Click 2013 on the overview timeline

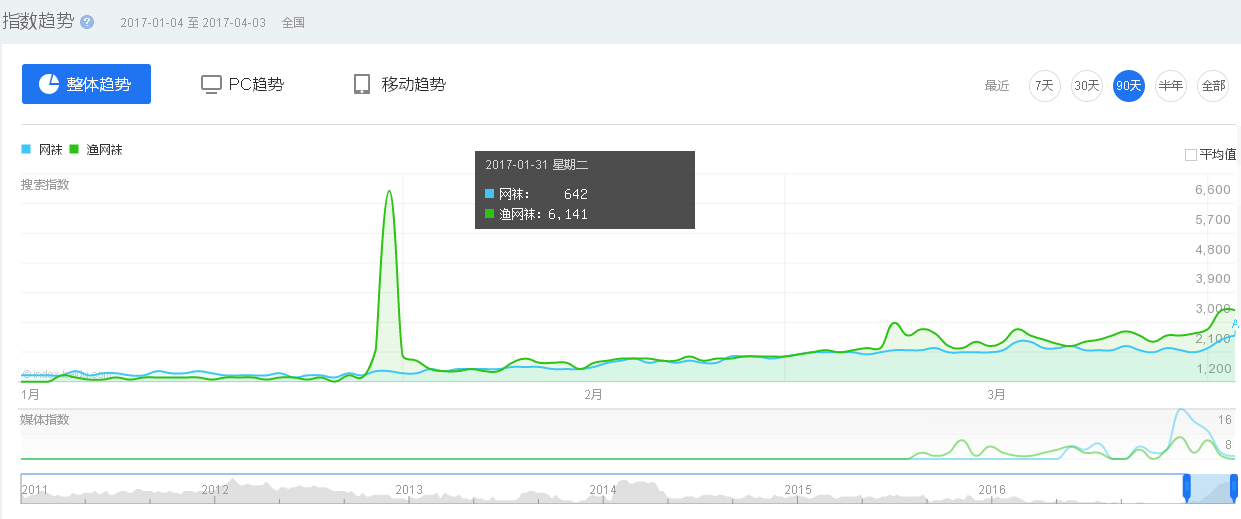coord(409,490)
